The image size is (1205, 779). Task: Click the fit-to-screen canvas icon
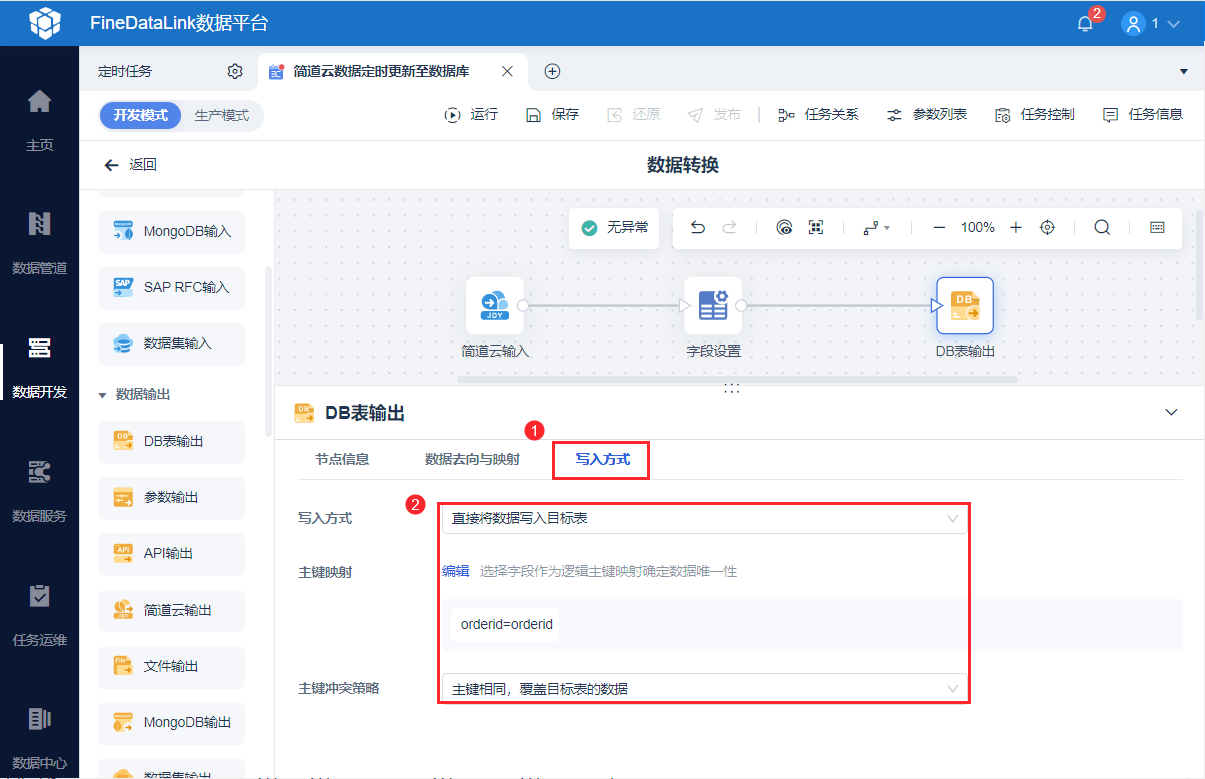[x=816, y=228]
